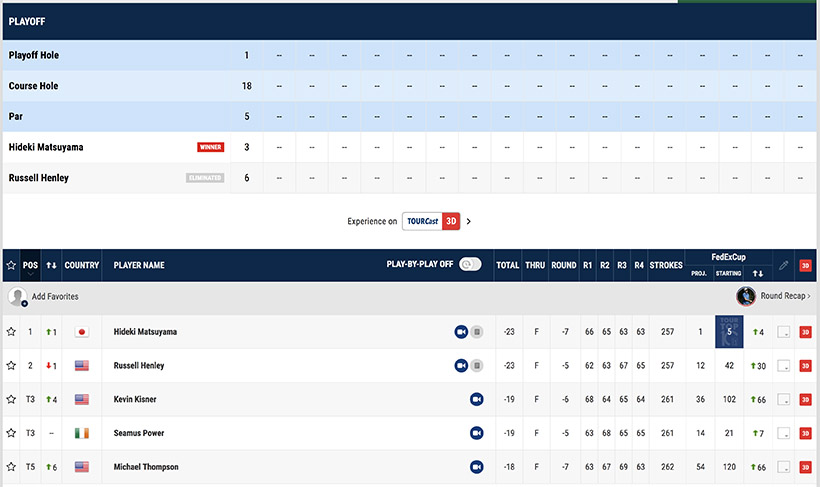Click the red 3D icon in table header

(x=805, y=265)
